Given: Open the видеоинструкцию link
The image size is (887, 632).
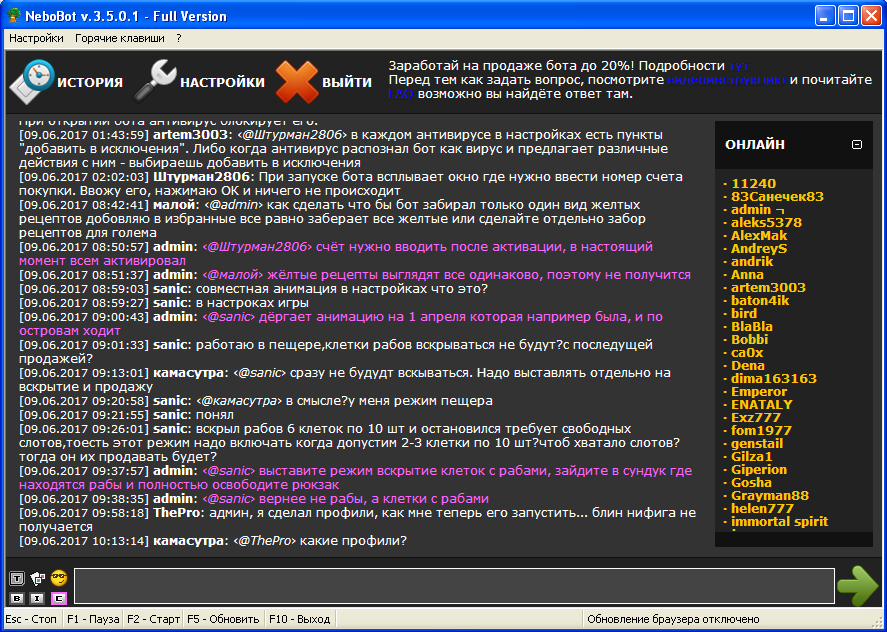Looking at the screenshot, I should coord(728,79).
